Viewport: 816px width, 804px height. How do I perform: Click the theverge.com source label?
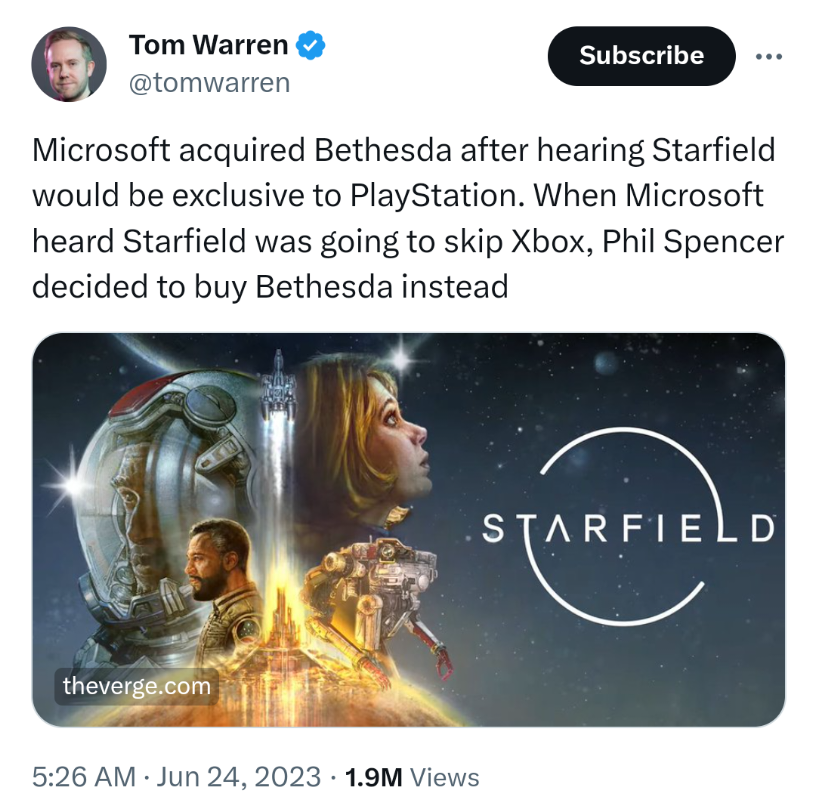[137, 686]
